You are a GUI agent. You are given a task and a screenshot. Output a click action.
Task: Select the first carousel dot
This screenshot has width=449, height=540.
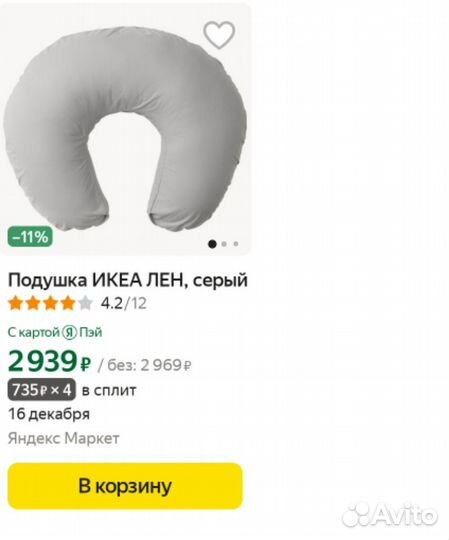[212, 244]
